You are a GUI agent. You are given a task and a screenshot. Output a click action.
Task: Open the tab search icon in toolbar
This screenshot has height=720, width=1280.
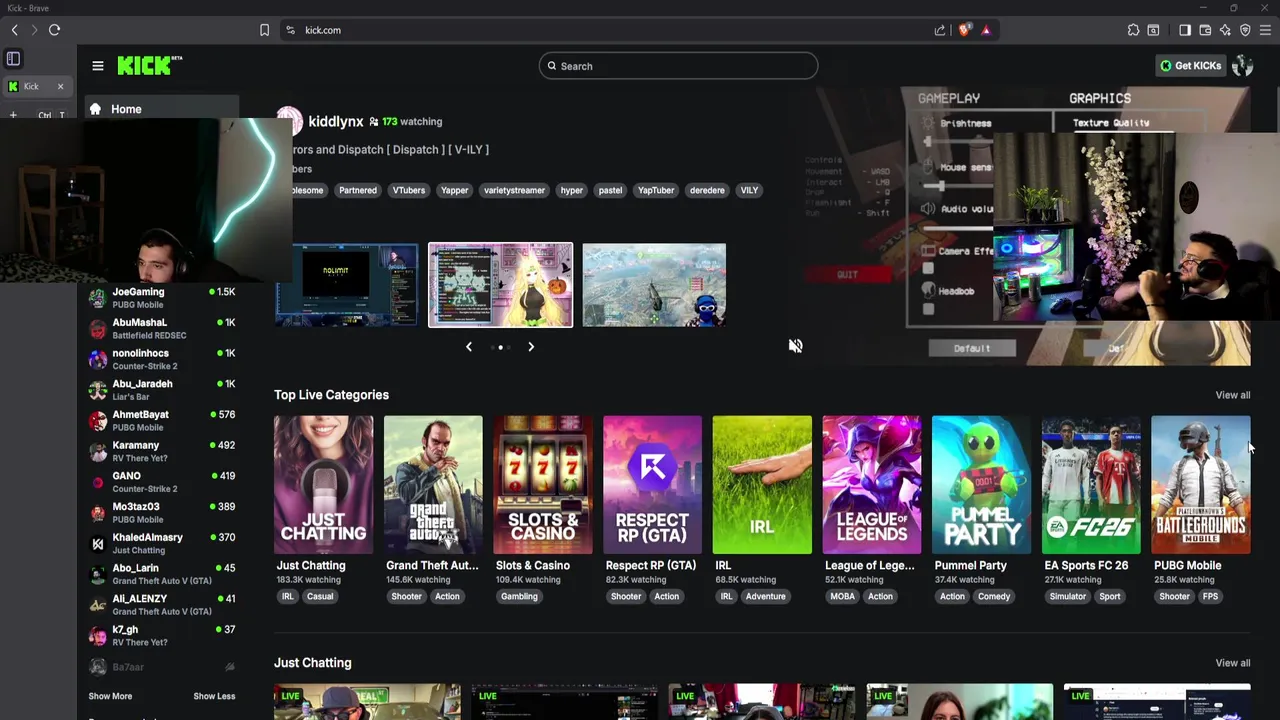(1153, 30)
